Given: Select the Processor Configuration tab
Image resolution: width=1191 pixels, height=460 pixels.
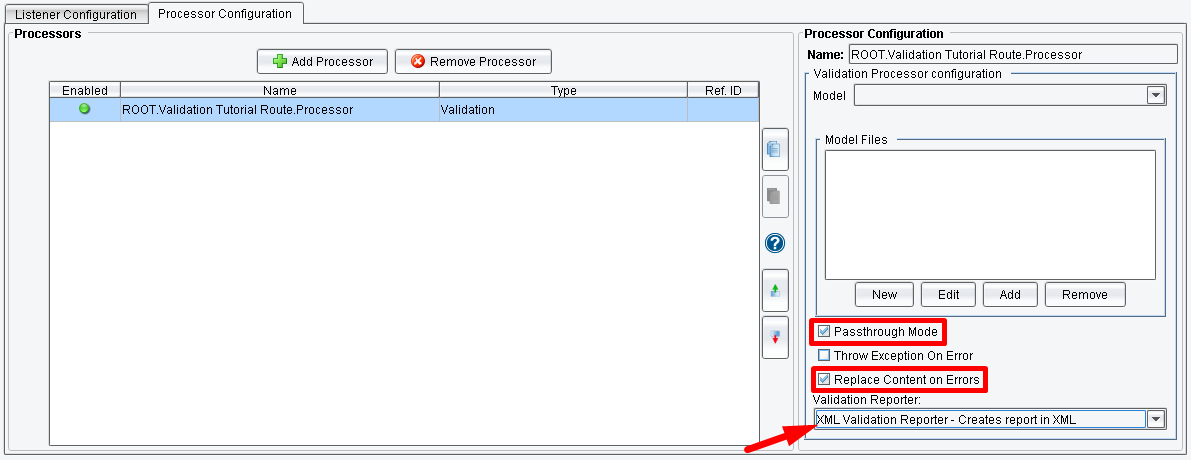Looking at the screenshot, I should [225, 14].
